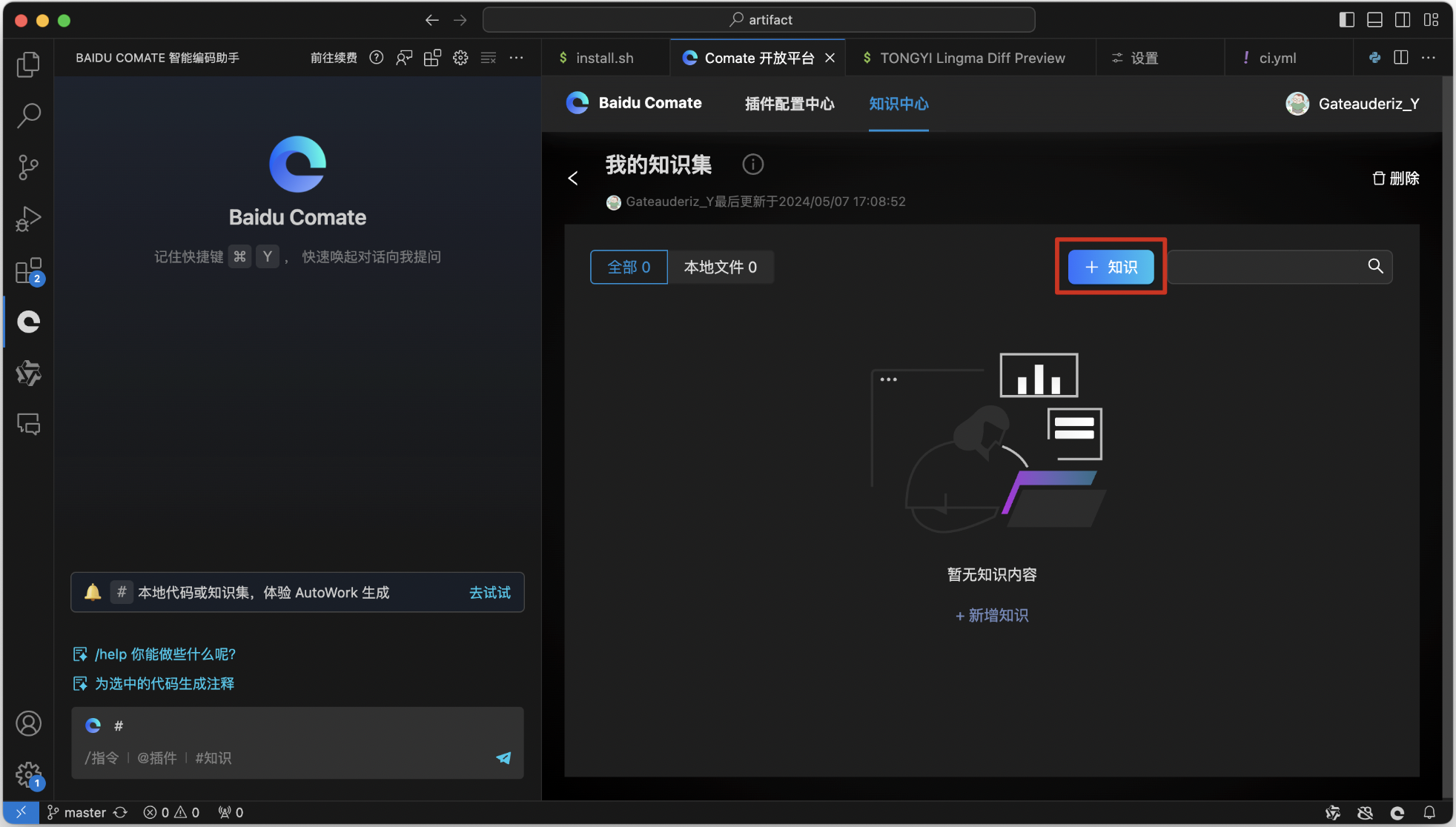This screenshot has height=827, width=1456.
Task: Show info for 我的知识集
Action: [753, 164]
